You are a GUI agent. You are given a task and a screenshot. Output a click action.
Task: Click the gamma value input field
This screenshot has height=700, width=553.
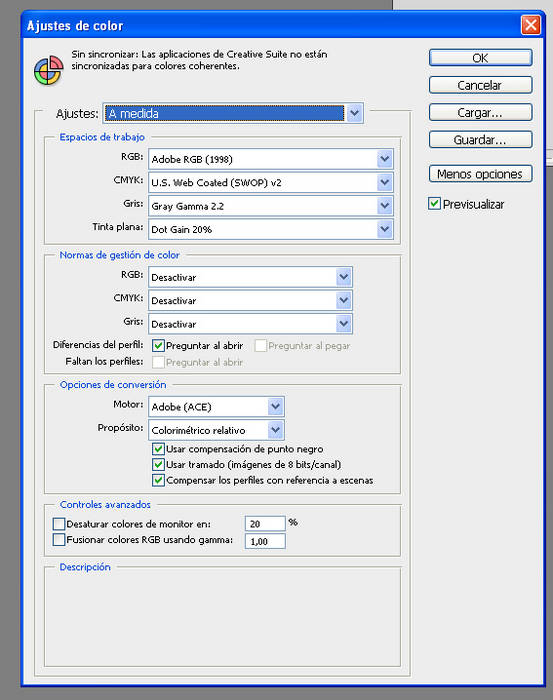pyautogui.click(x=265, y=541)
